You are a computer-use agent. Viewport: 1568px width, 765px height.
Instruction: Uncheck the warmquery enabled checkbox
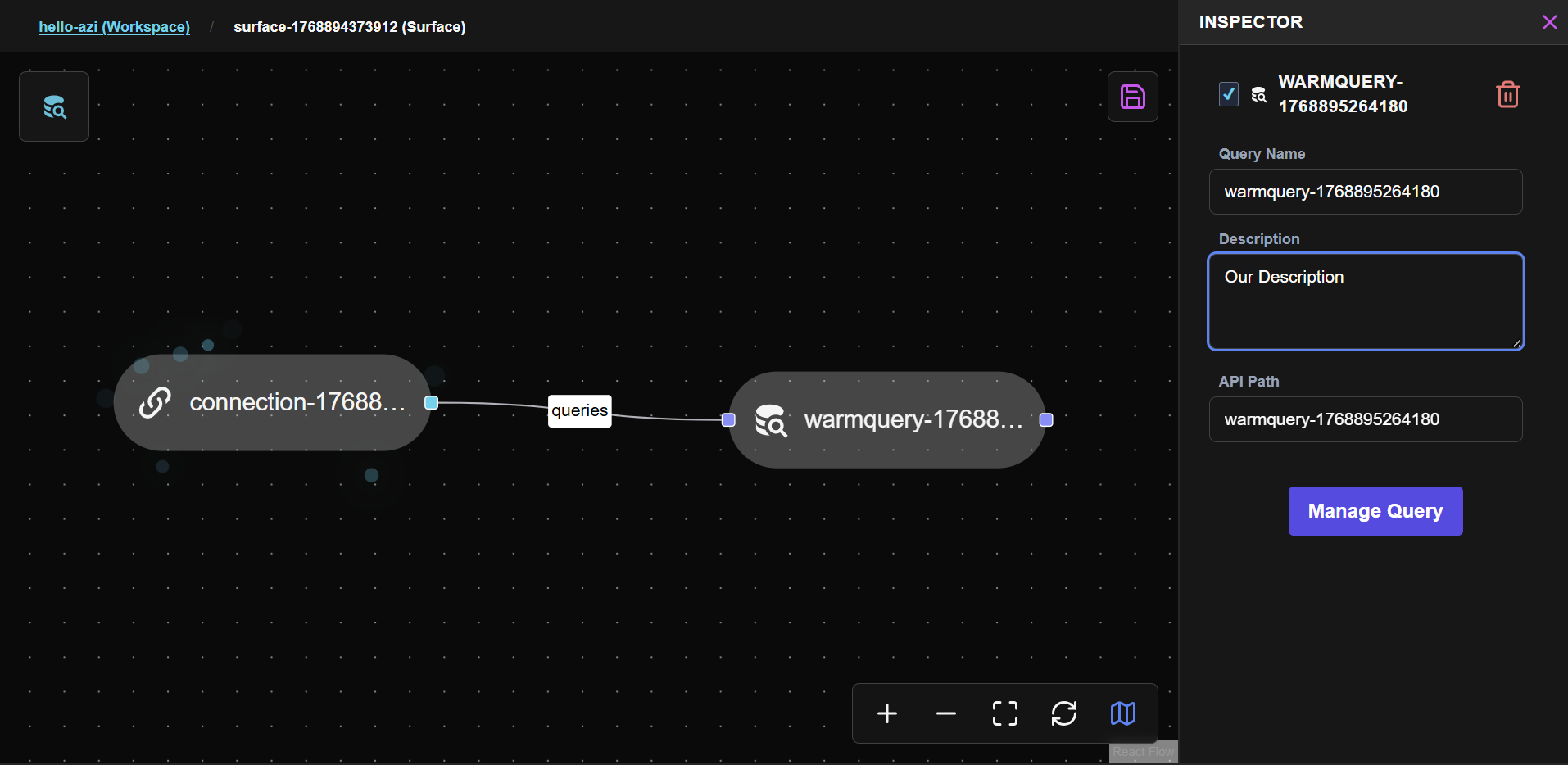tap(1228, 94)
